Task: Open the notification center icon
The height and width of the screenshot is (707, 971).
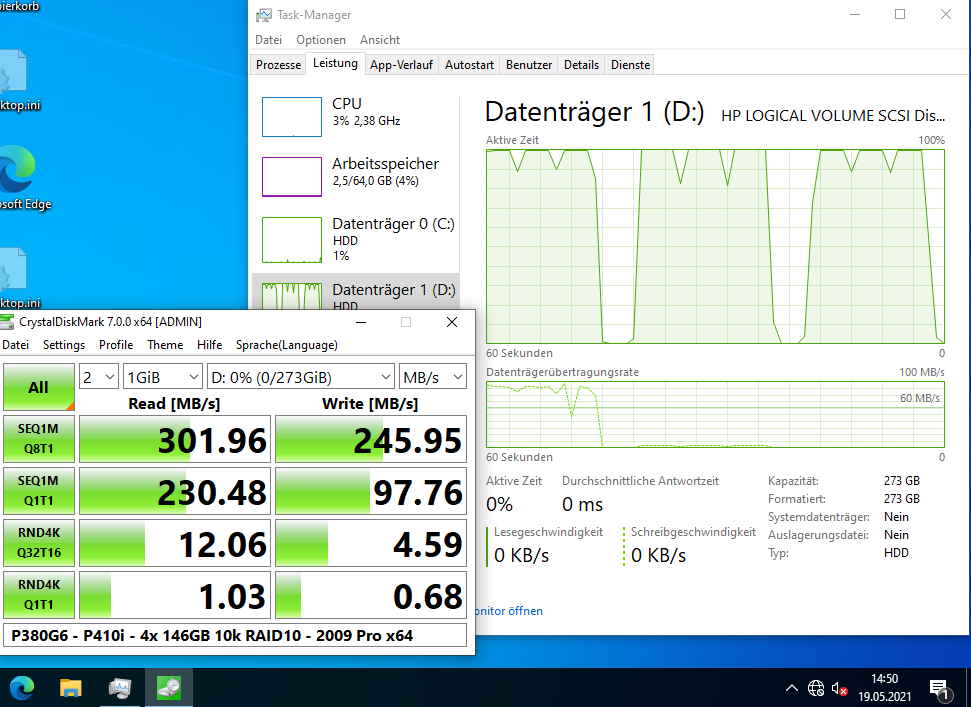Action: click(x=939, y=688)
